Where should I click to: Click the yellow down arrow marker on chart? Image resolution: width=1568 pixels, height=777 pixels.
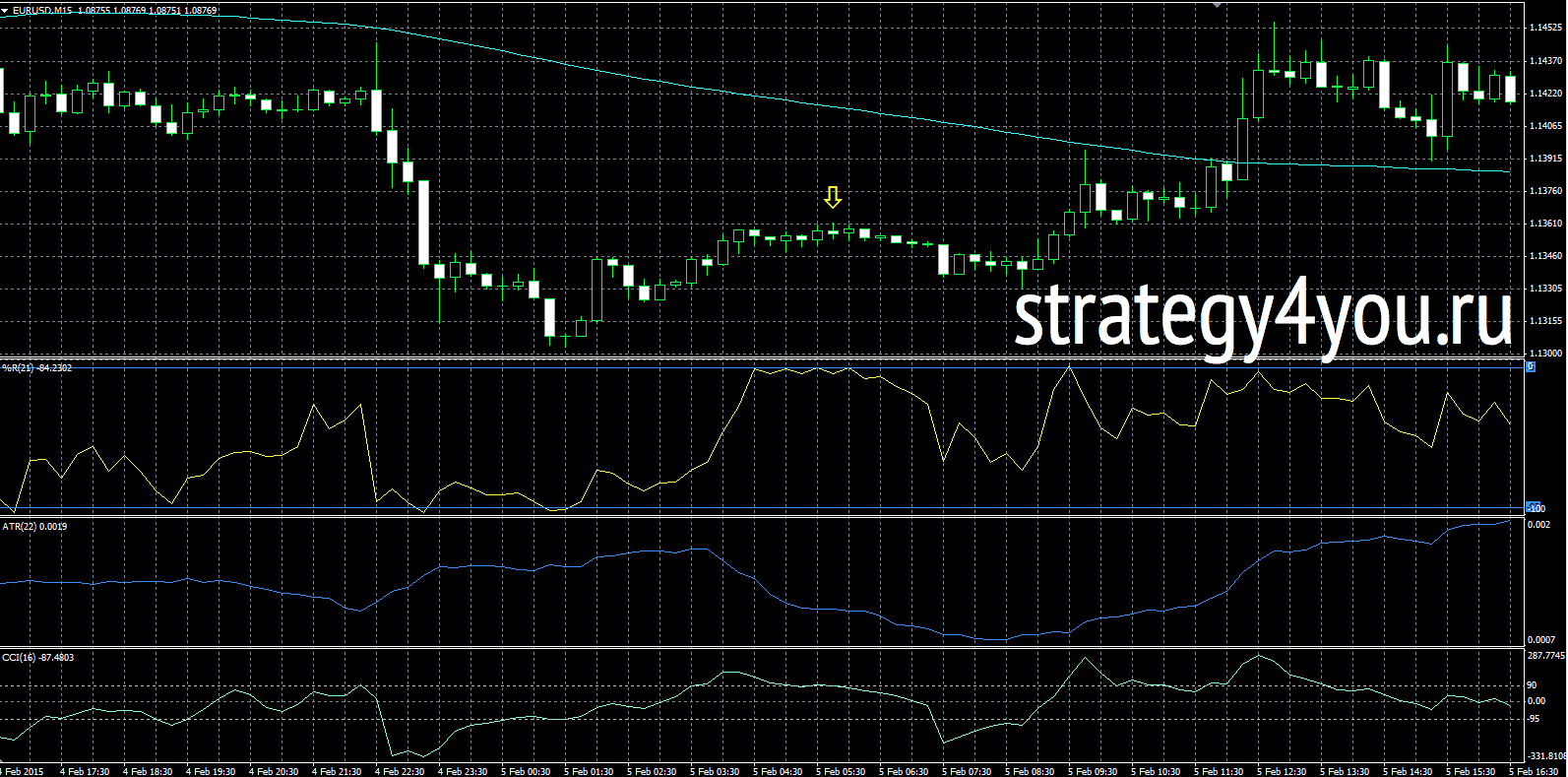pos(833,198)
